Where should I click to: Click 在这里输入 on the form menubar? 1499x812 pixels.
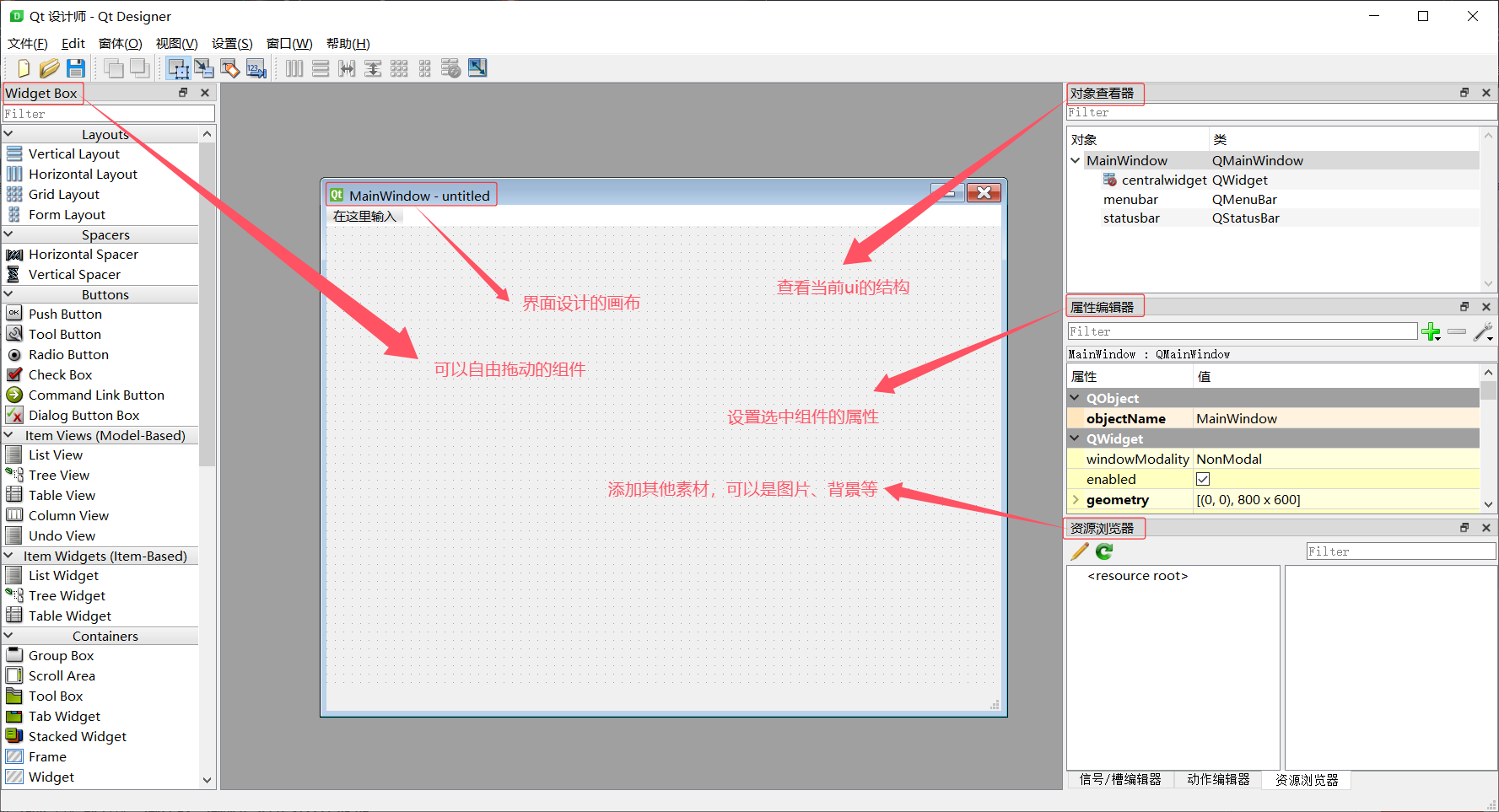[364, 217]
